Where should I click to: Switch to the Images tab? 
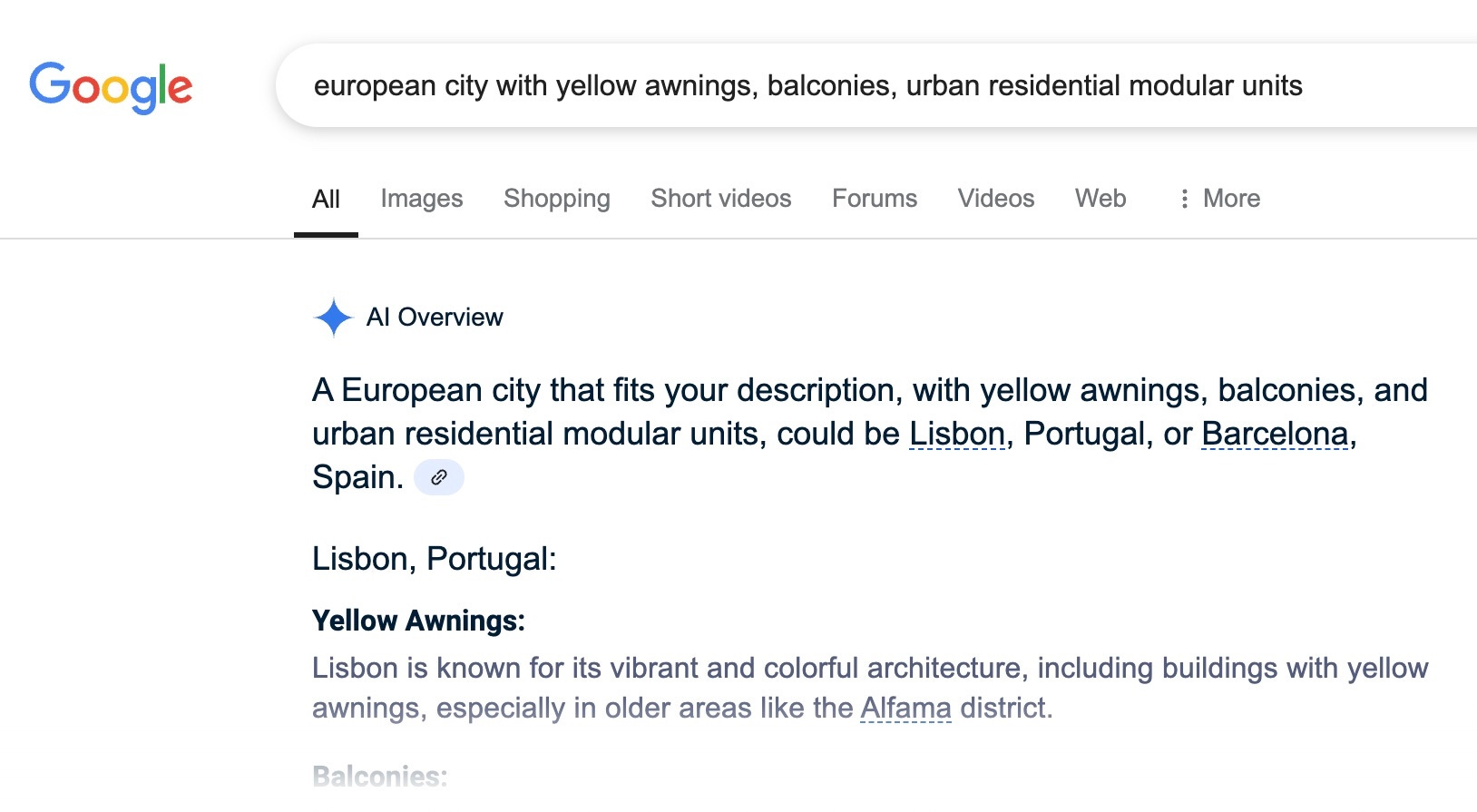click(x=422, y=199)
